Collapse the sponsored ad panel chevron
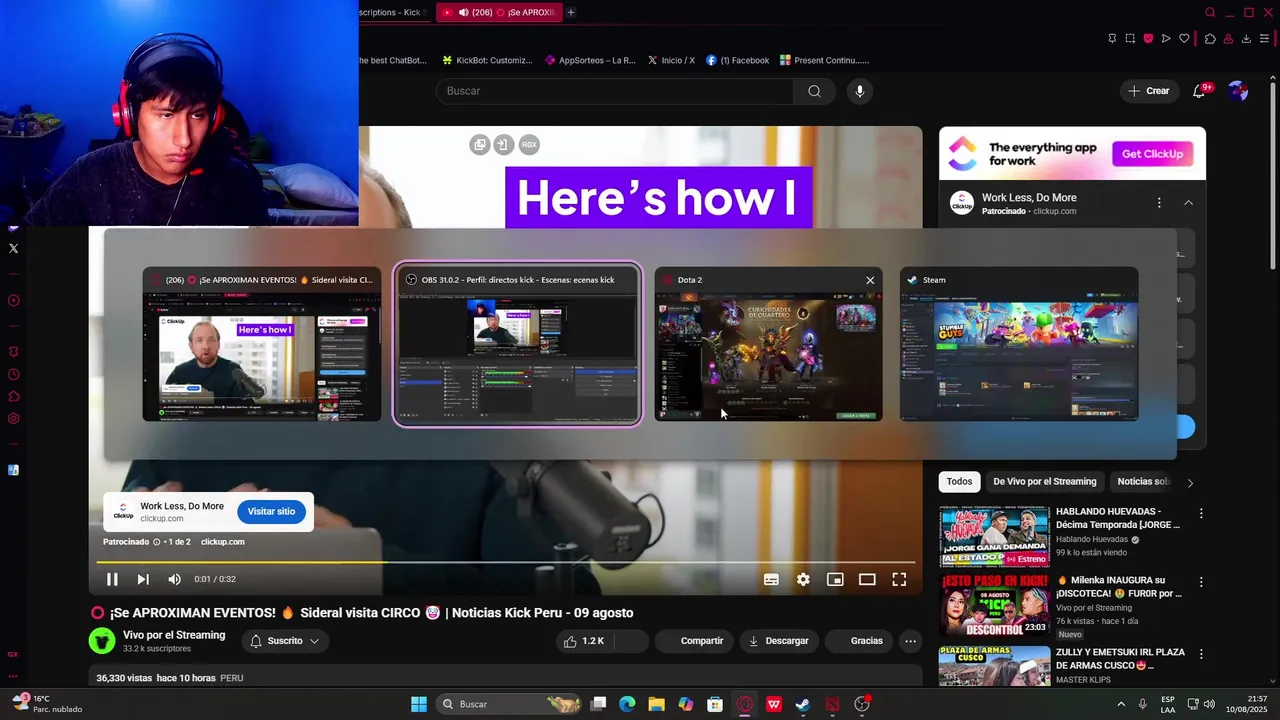 [1188, 203]
